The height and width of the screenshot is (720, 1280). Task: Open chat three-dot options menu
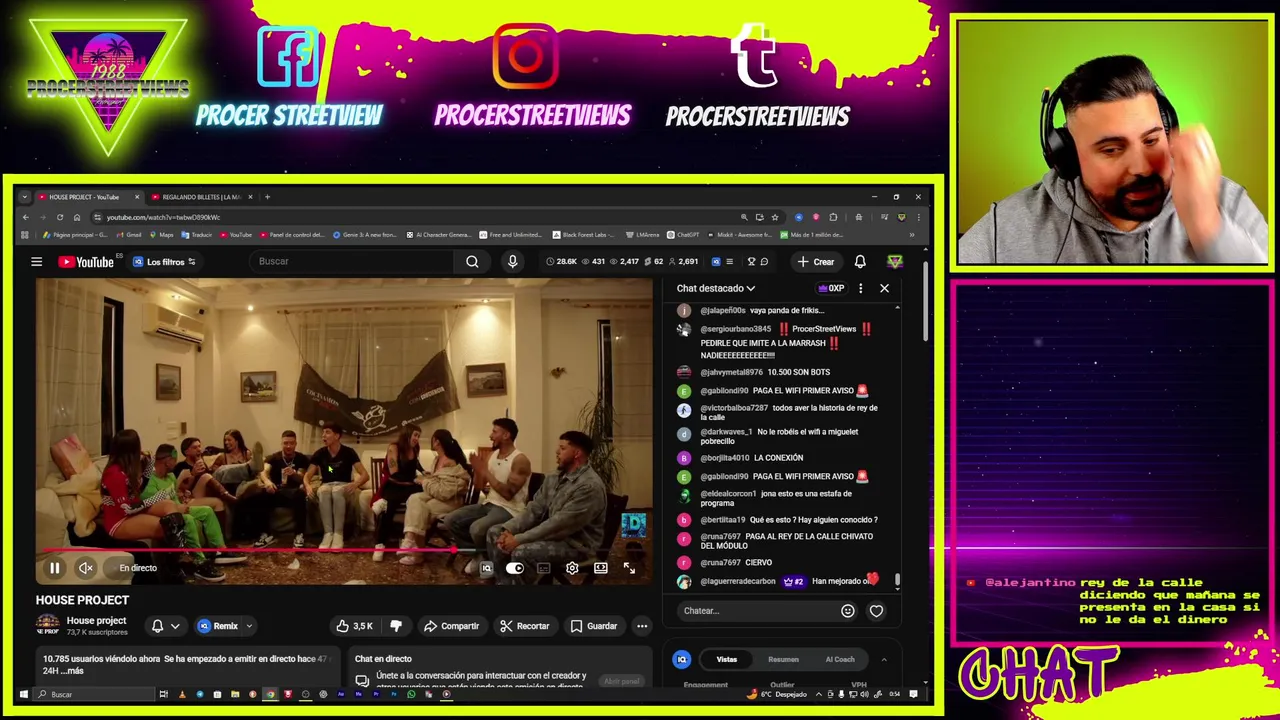click(860, 288)
